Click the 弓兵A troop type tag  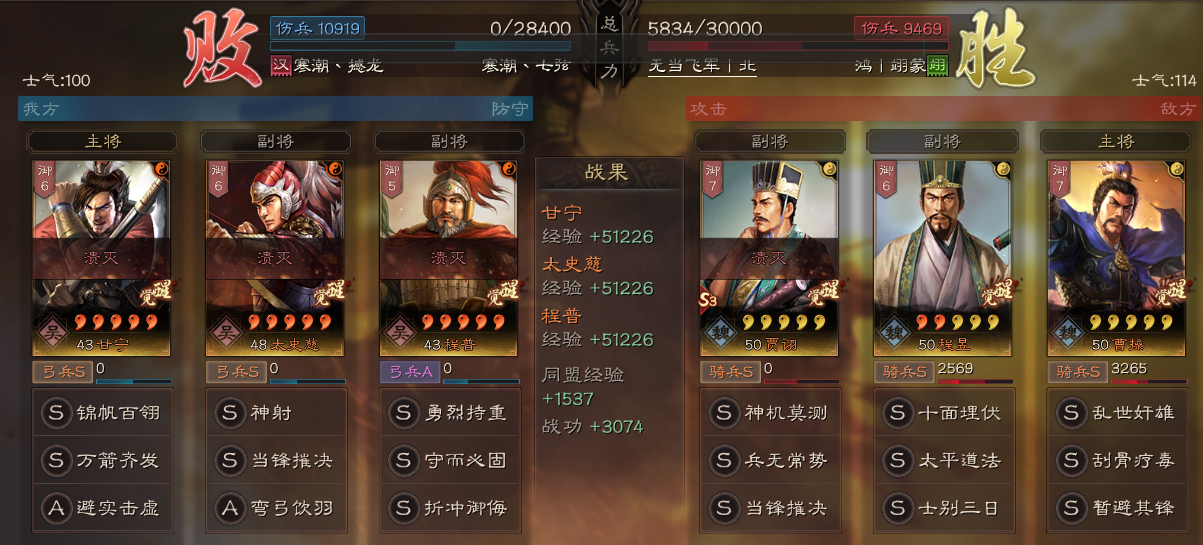click(408, 372)
